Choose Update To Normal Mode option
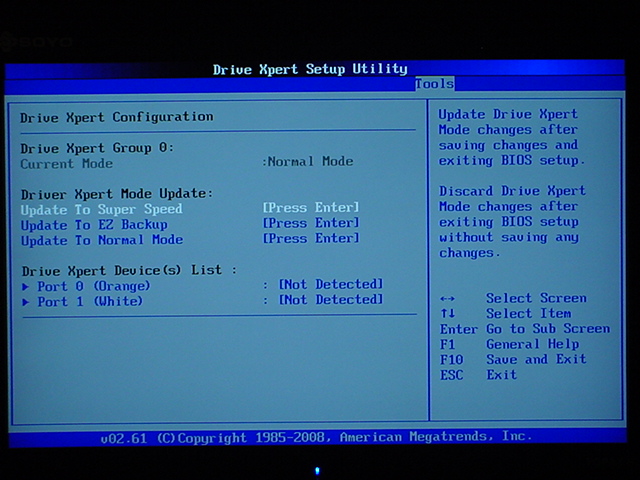 click(102, 240)
